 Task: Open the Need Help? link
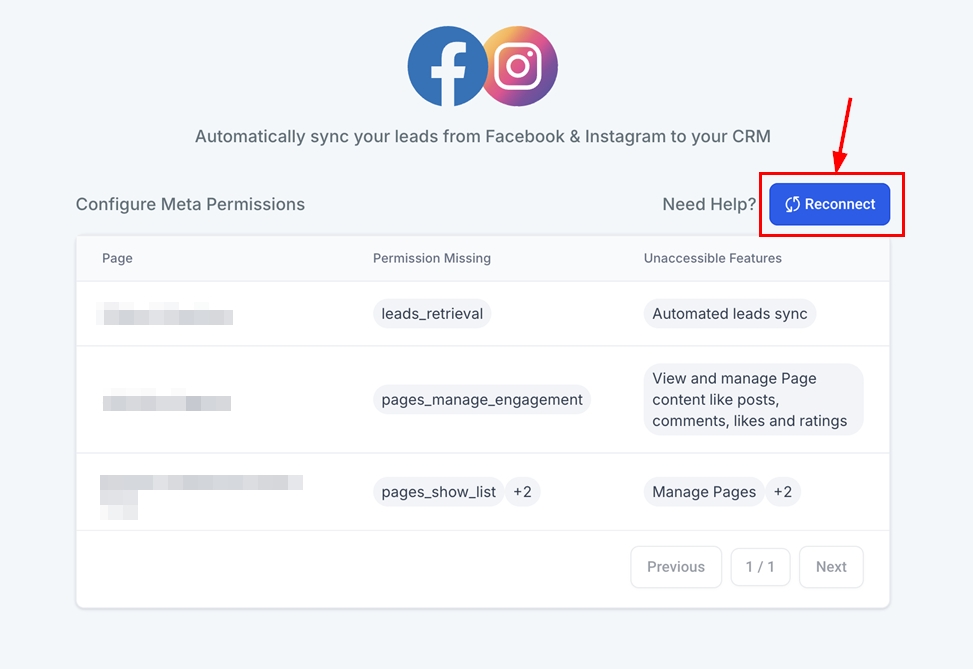tap(709, 204)
